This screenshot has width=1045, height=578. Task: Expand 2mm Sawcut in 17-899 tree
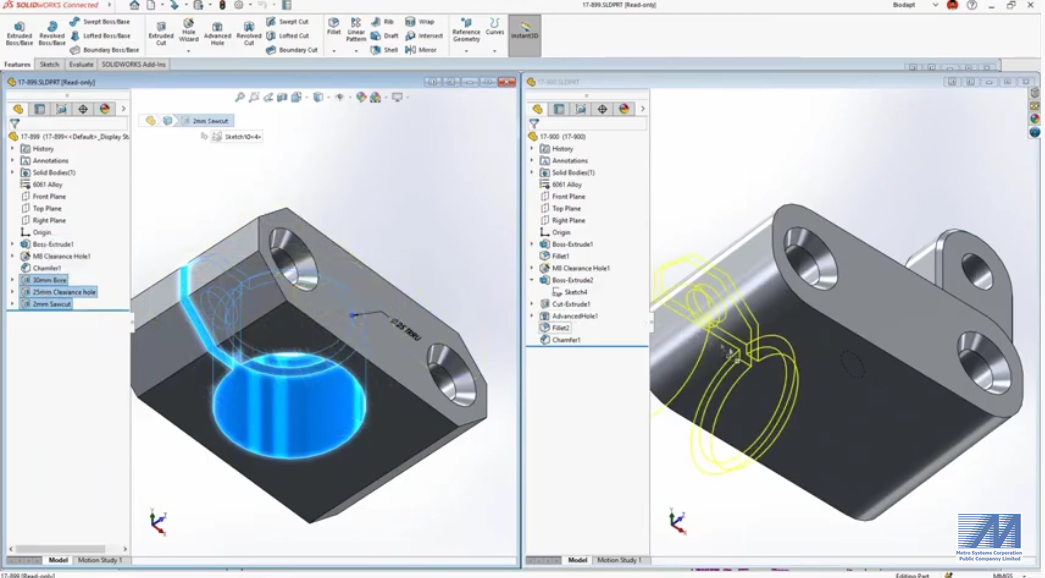(x=12, y=304)
